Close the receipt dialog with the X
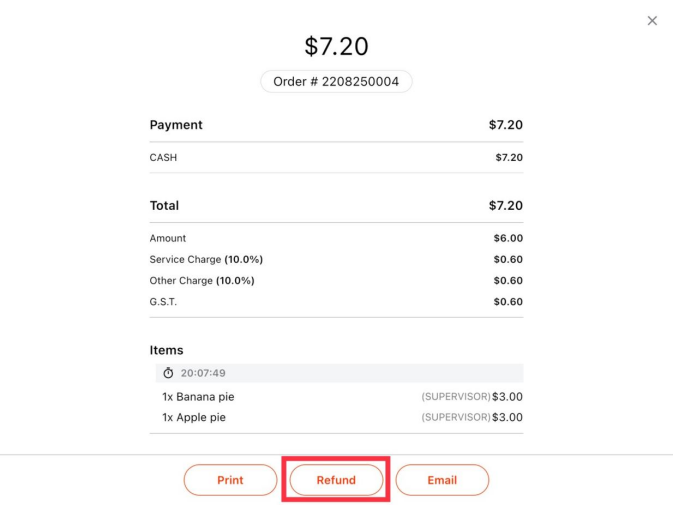This screenshot has width=674, height=506. [x=652, y=21]
